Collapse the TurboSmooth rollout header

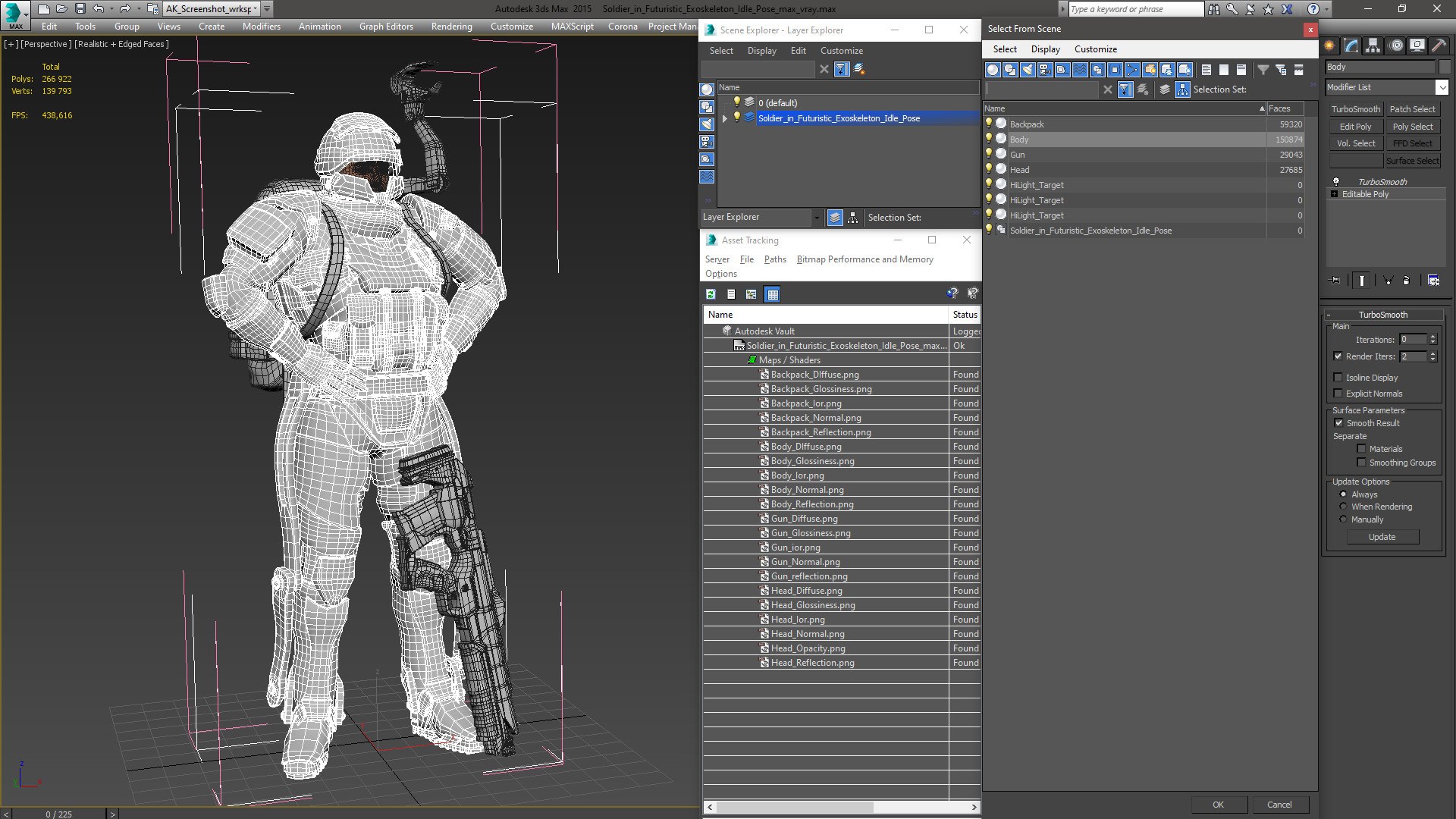(x=1382, y=315)
